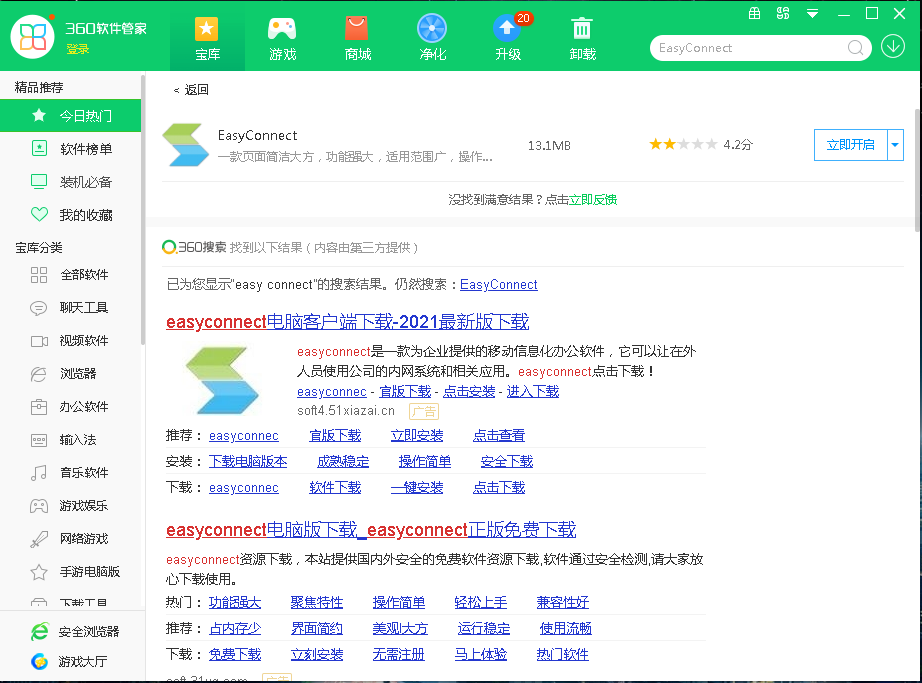Click the 兼容性好 link
This screenshot has width=922, height=683.
coord(563,602)
